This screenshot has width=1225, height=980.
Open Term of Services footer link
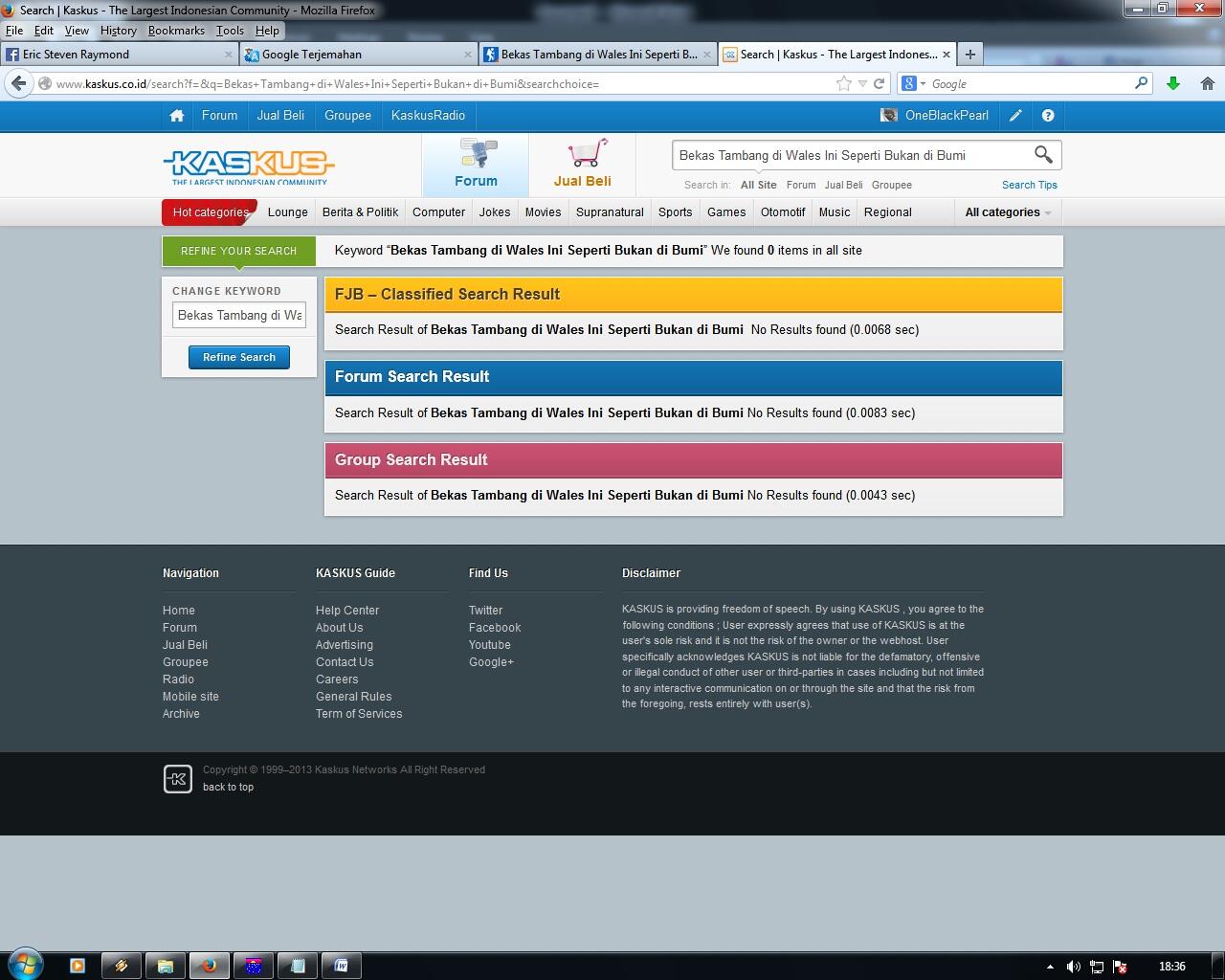point(359,714)
